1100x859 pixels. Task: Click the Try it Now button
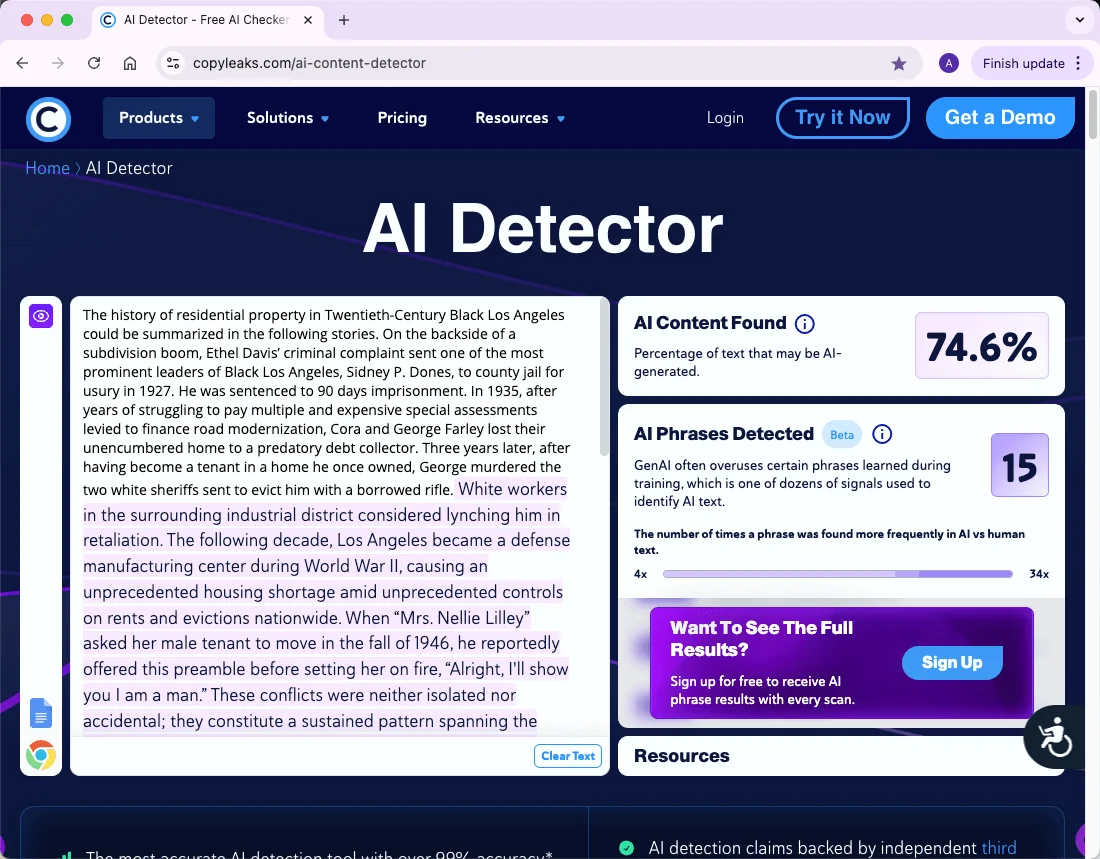point(843,118)
